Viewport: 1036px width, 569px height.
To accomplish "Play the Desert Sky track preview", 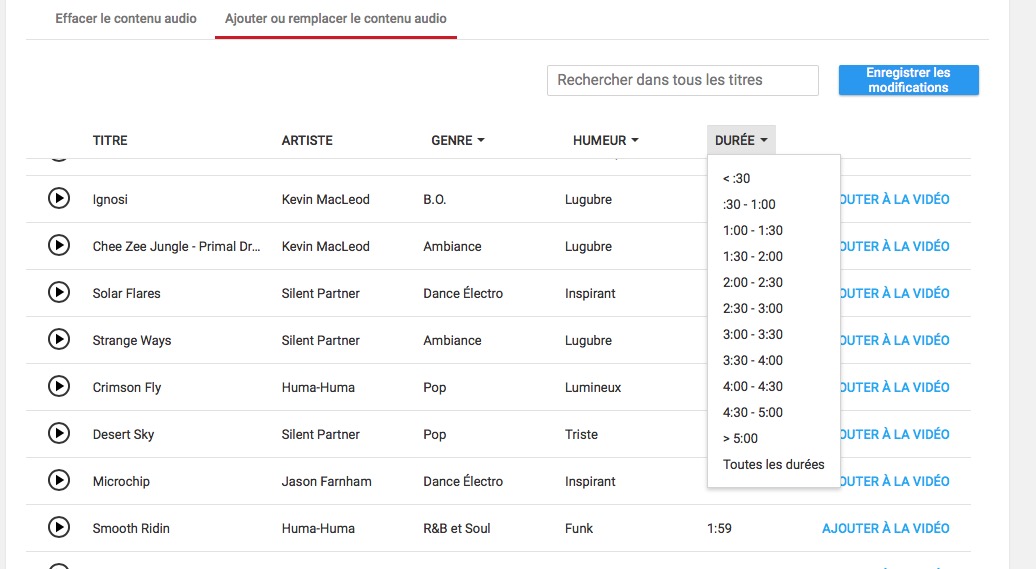I will 59,434.
